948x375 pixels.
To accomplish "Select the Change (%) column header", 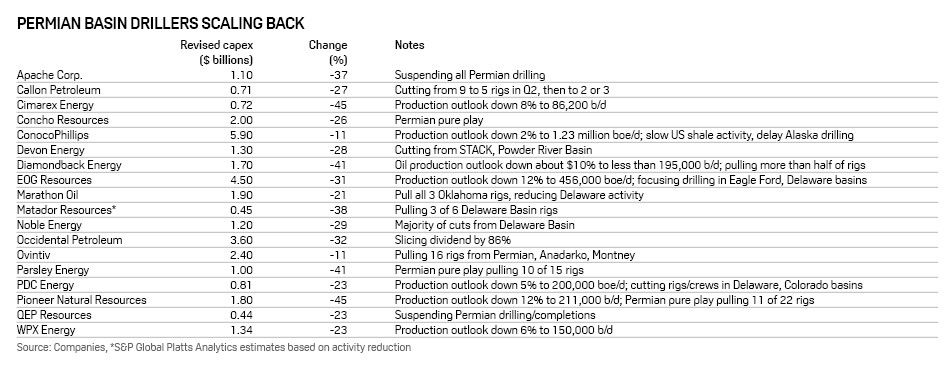I will pos(328,53).
